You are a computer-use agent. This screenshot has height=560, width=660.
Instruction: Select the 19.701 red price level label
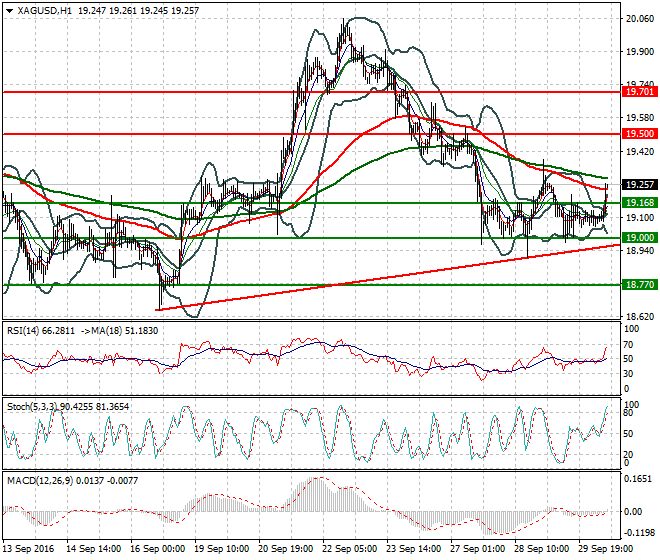pos(639,92)
